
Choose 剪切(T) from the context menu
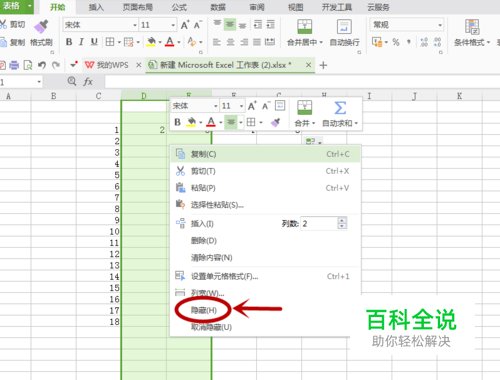click(x=265, y=171)
